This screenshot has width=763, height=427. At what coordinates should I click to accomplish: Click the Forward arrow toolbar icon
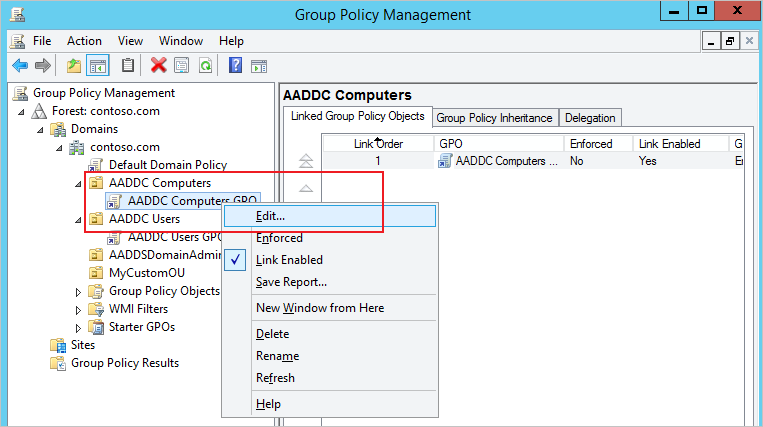[x=43, y=66]
